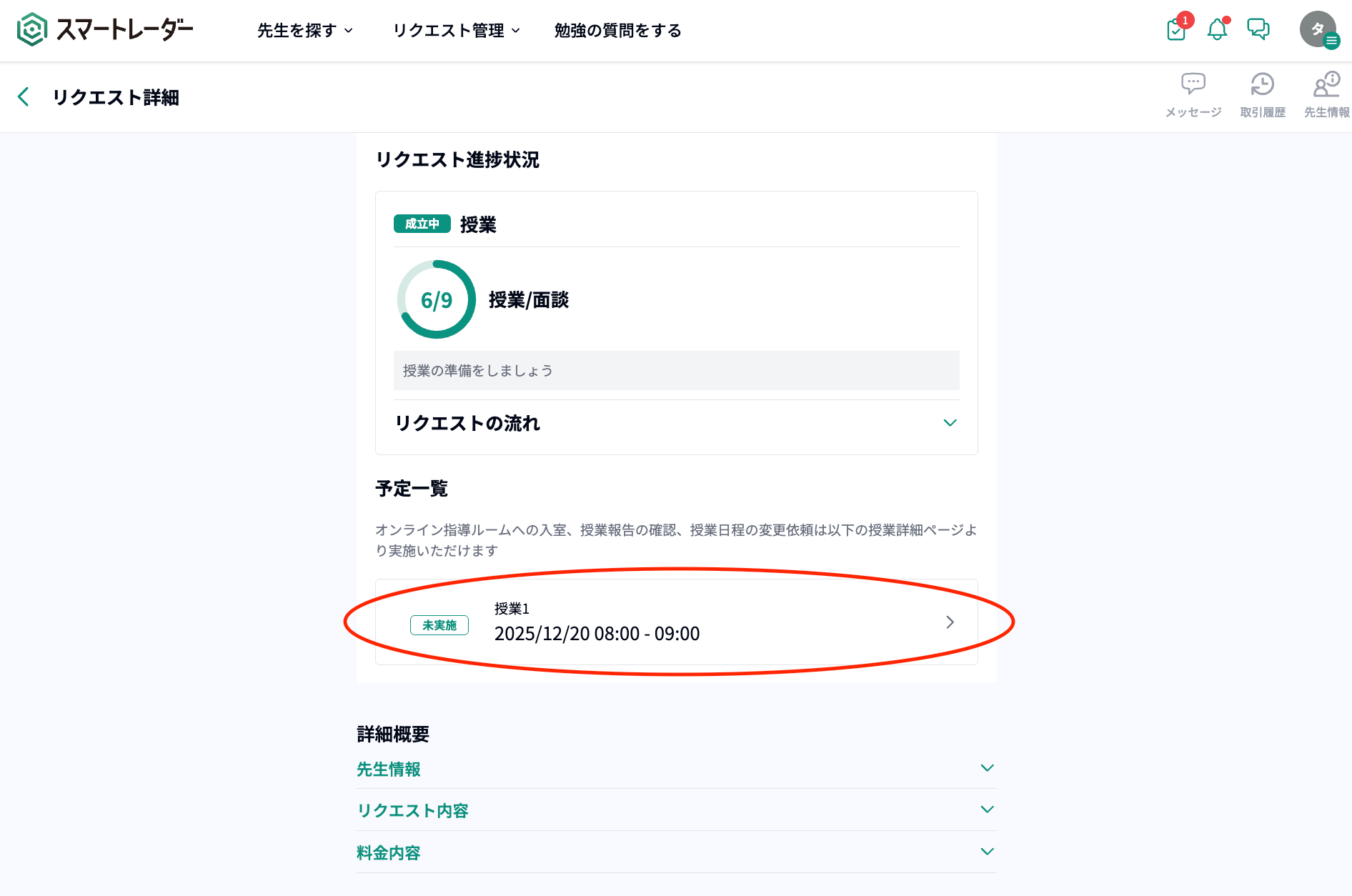Open the user avatar menu

(1318, 30)
